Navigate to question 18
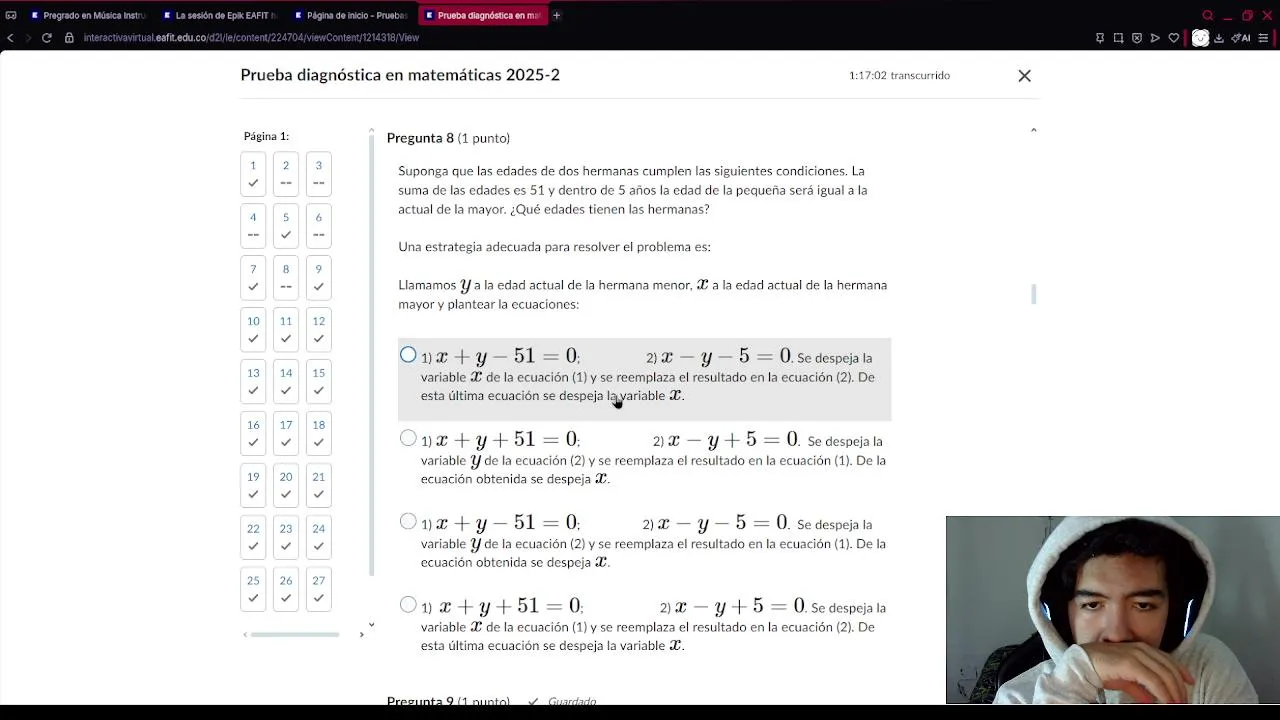 tap(319, 434)
